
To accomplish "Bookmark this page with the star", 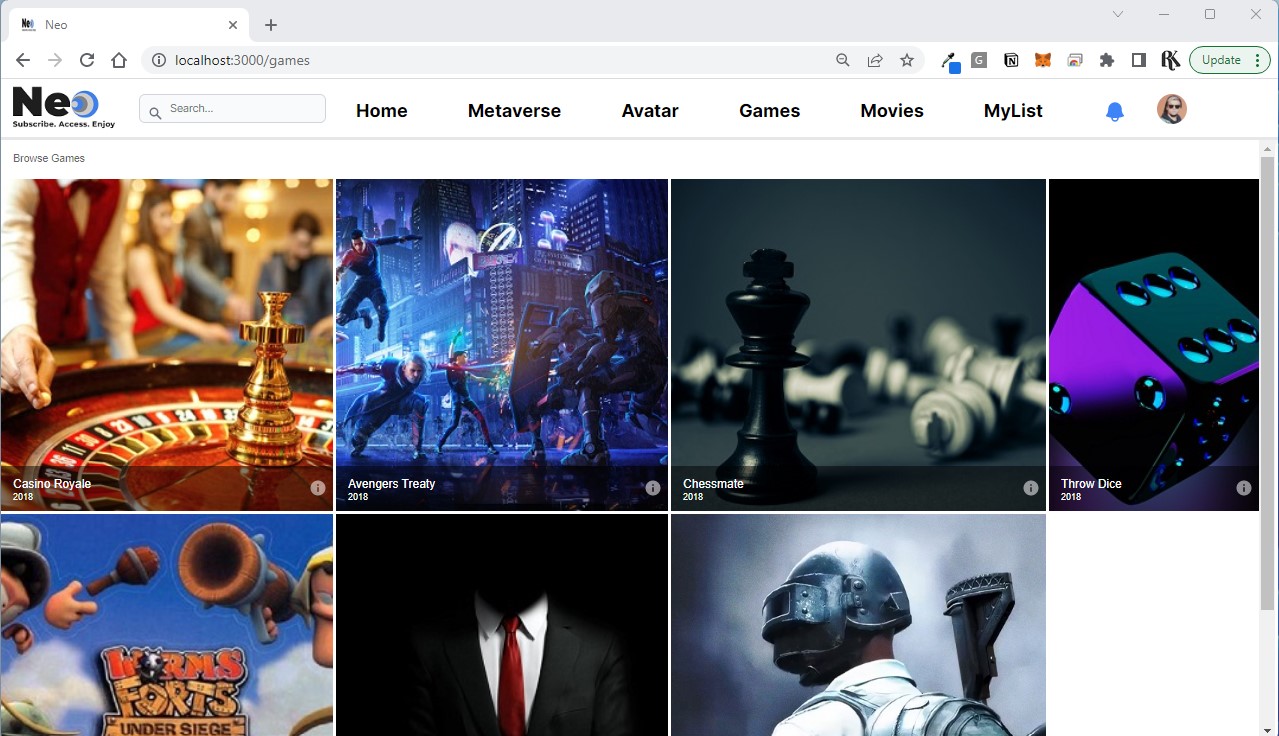I will pyautogui.click(x=907, y=60).
